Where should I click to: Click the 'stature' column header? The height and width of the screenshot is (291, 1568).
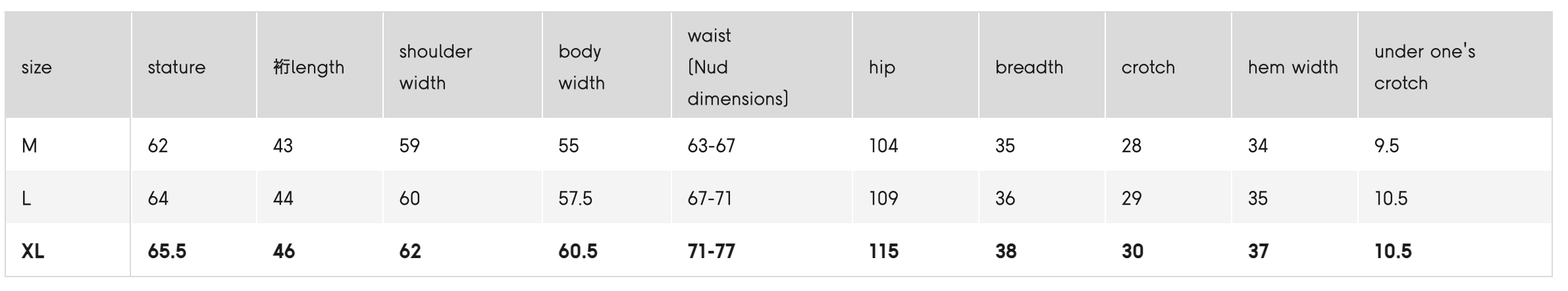click(176, 67)
